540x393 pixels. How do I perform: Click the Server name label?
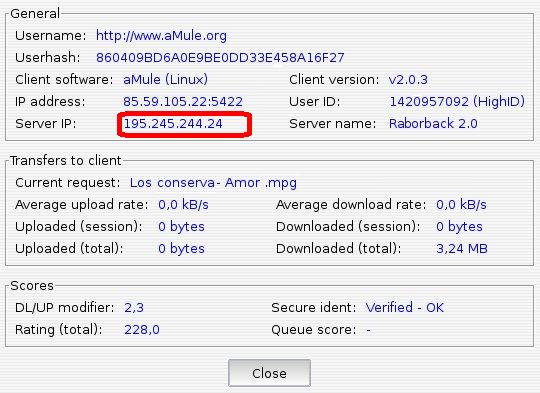[333, 124]
